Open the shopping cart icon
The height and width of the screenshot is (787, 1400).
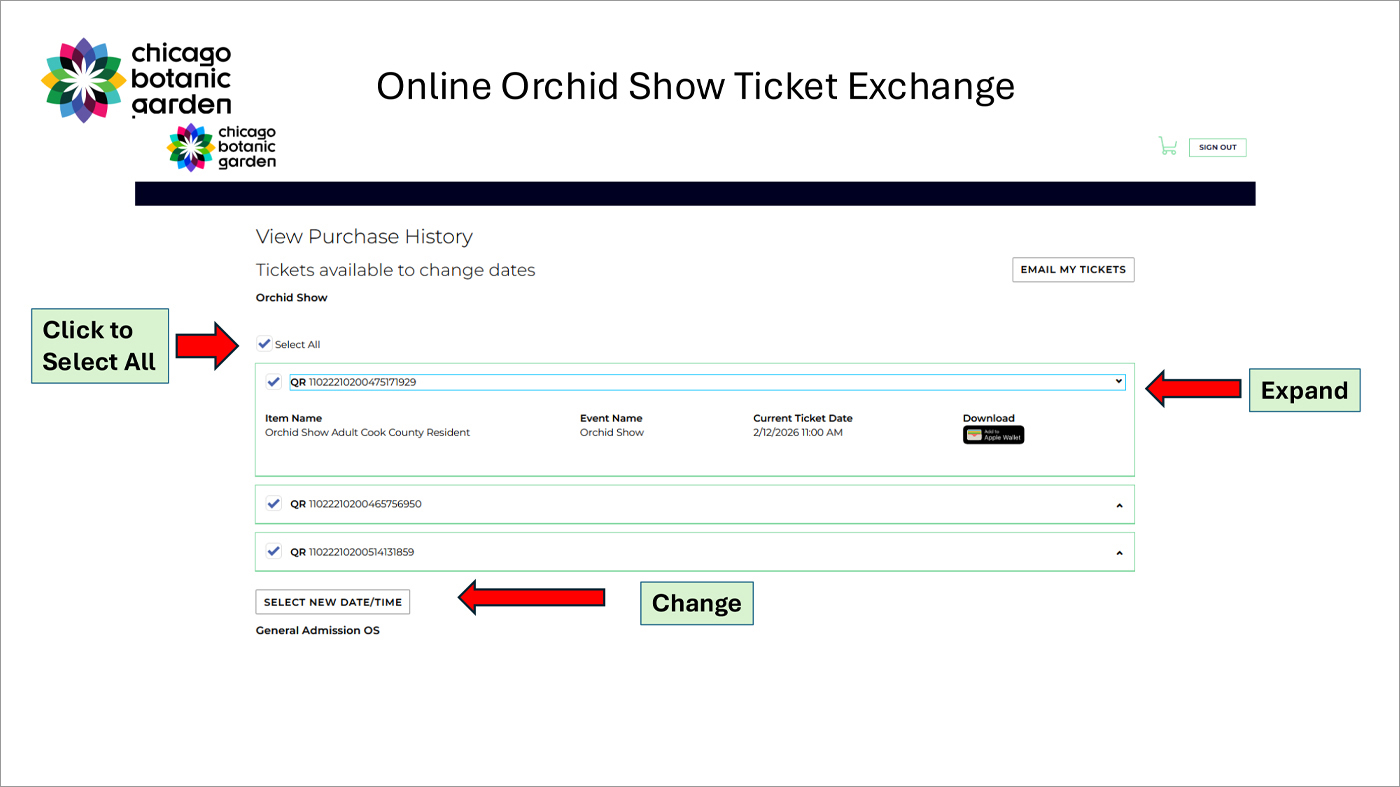click(1167, 145)
